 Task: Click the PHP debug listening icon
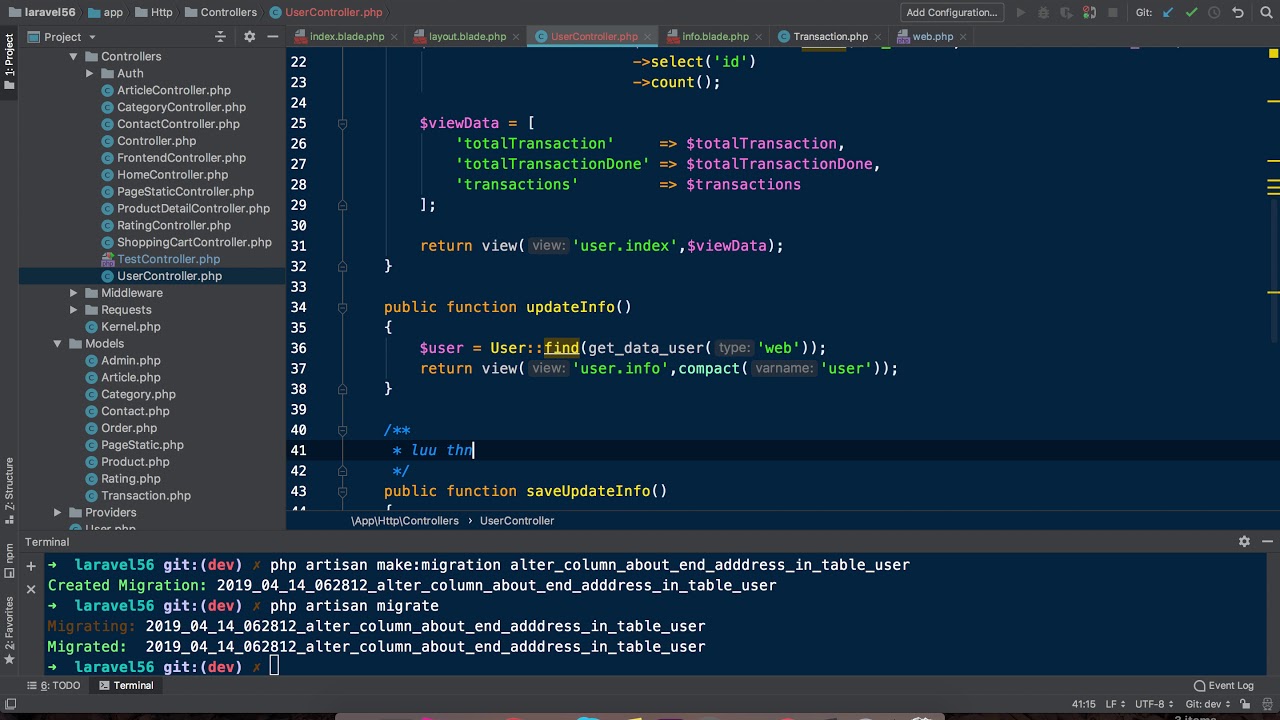coord(1091,13)
